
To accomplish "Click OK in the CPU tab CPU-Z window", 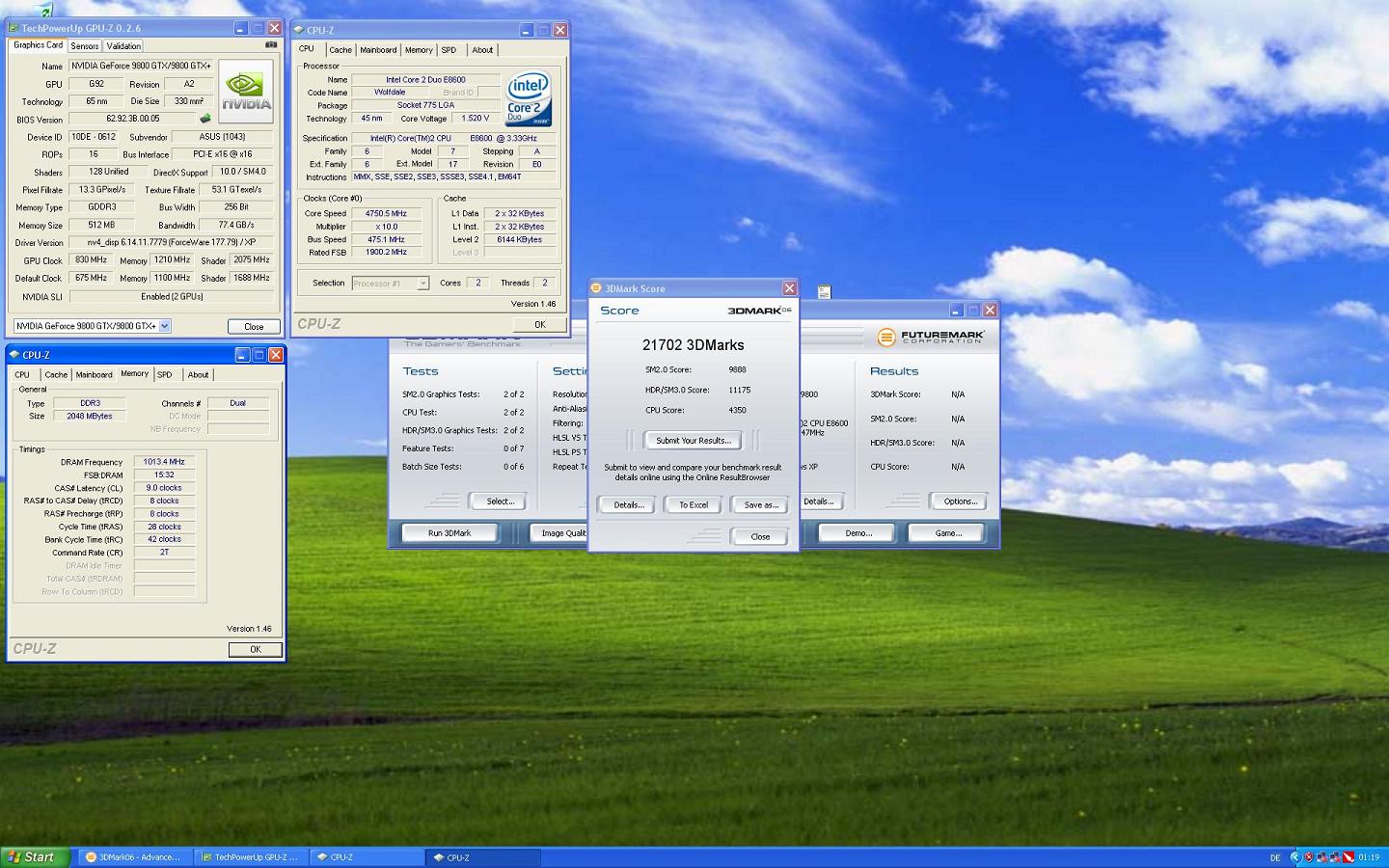I will pyautogui.click(x=539, y=324).
